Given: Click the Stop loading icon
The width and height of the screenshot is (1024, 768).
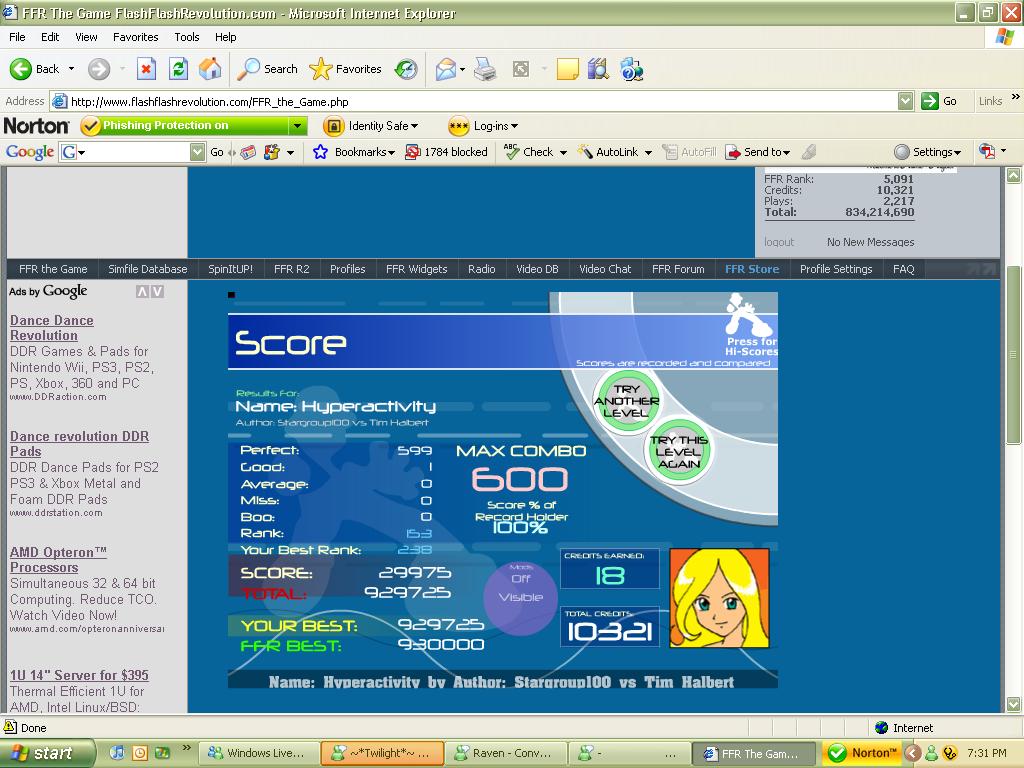Looking at the screenshot, I should [x=146, y=69].
